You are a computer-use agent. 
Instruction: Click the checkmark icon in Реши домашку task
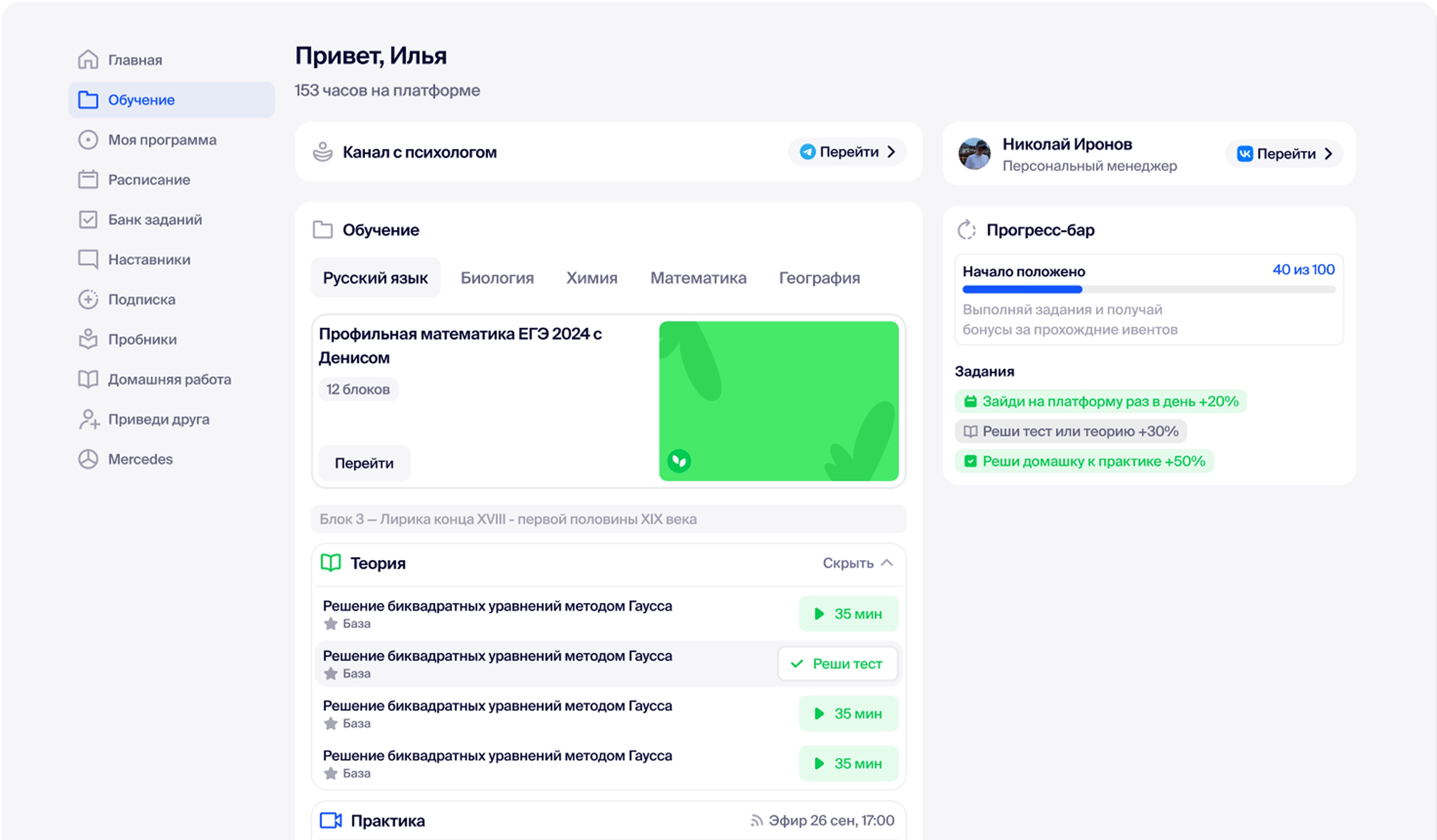coord(970,461)
